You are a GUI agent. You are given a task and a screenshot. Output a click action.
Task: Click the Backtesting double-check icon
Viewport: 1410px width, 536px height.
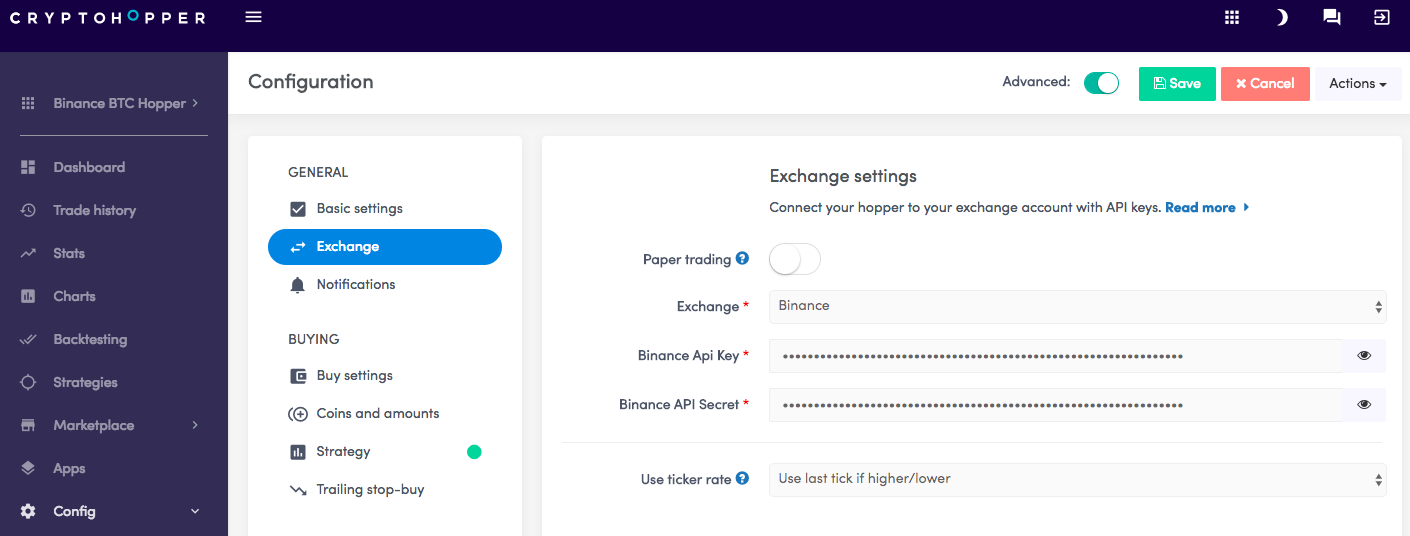(28, 339)
